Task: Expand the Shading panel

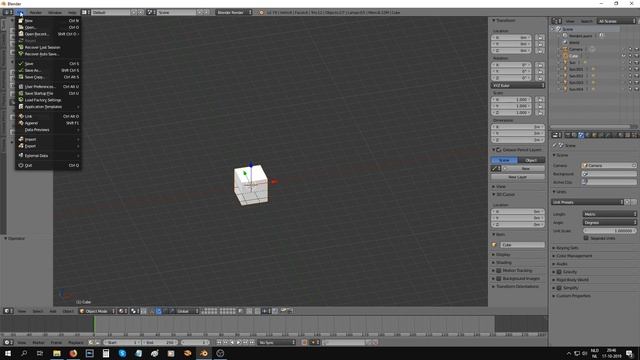Action: click(502, 262)
